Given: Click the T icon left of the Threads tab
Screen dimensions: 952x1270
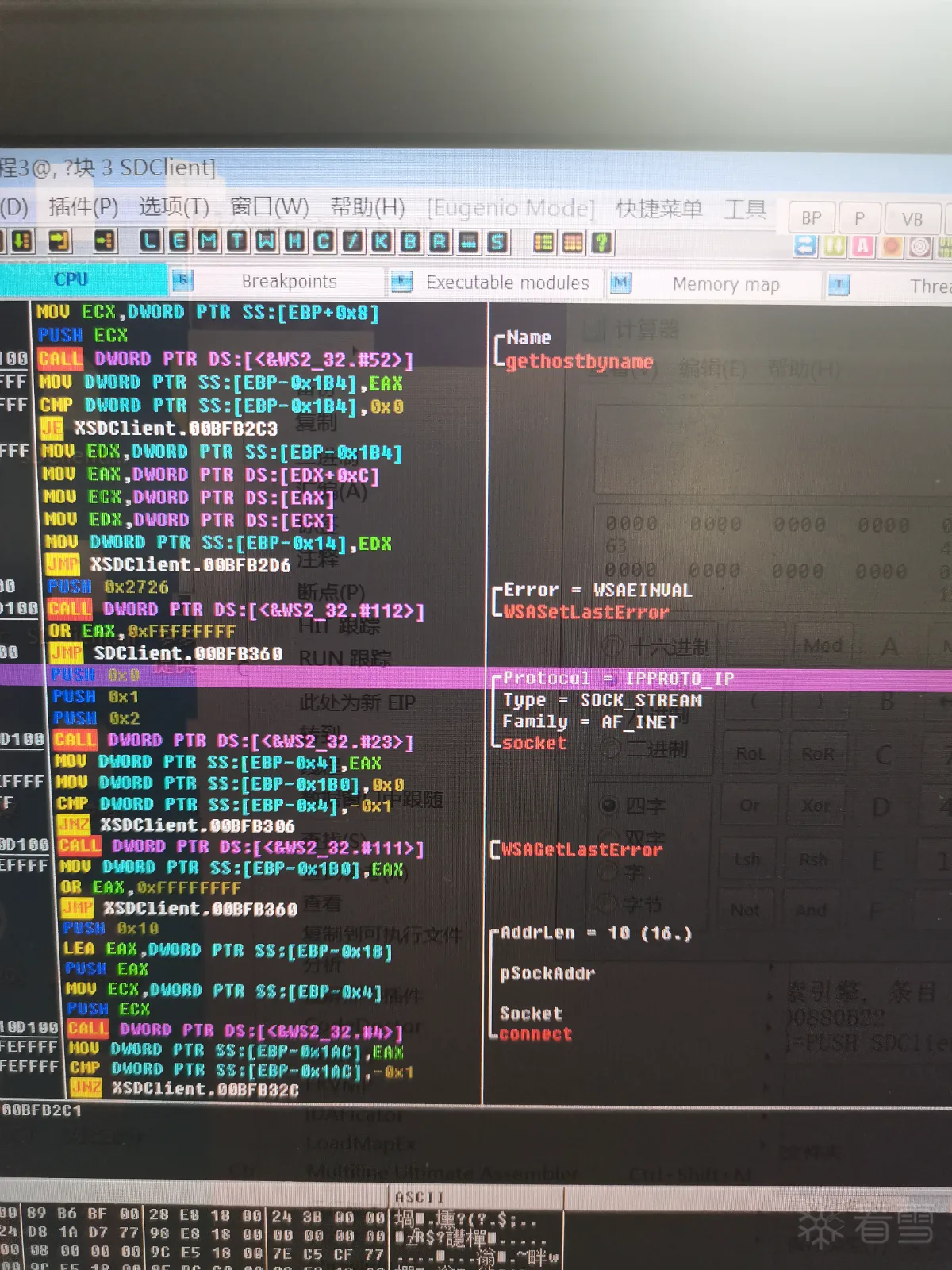Looking at the screenshot, I should tap(839, 284).
